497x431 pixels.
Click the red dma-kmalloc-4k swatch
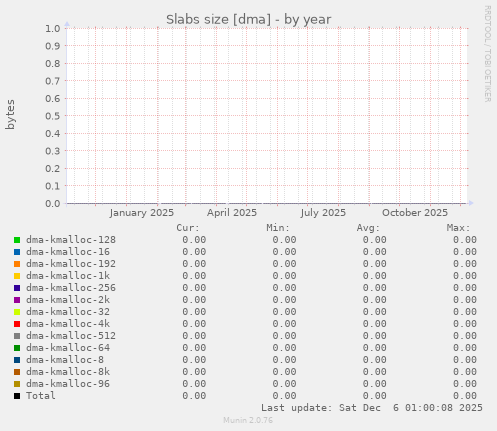pos(17,324)
